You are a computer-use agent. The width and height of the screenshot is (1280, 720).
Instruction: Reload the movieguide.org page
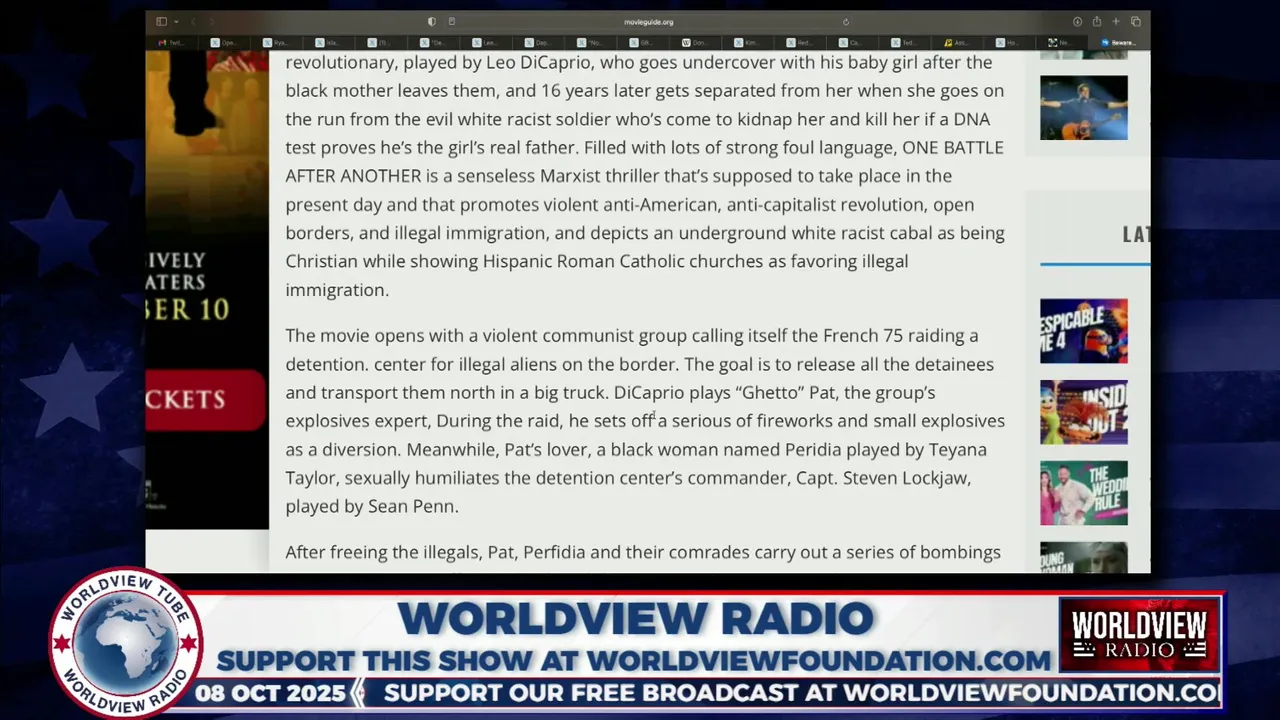click(x=846, y=22)
